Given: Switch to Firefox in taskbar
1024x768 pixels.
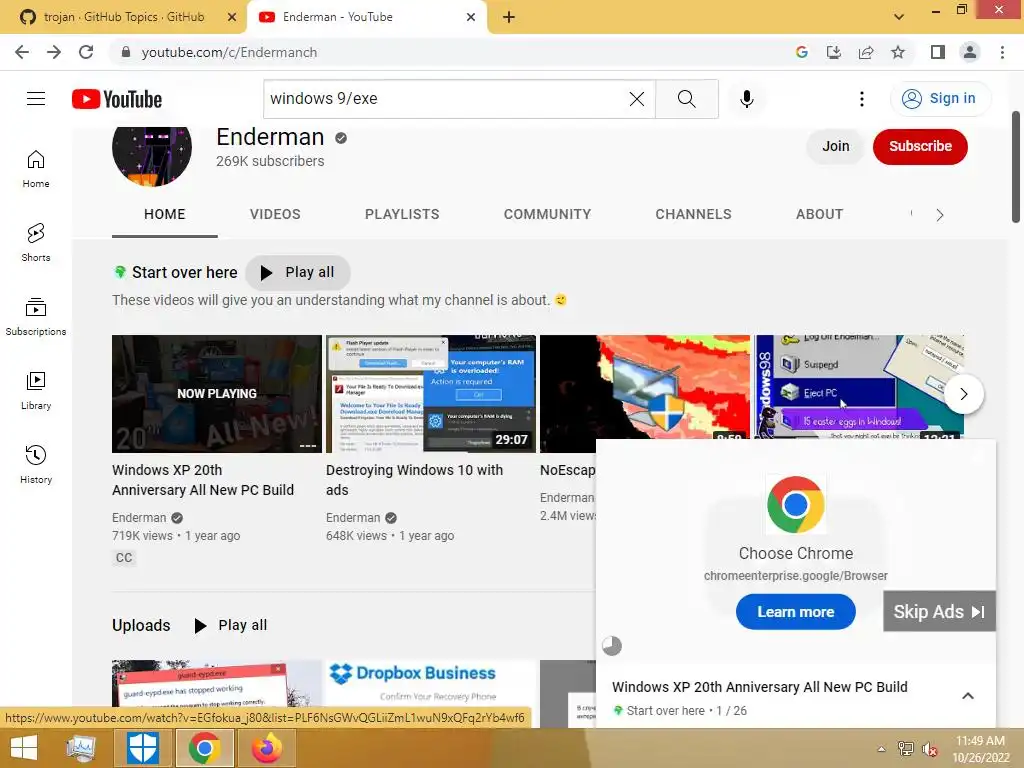Looking at the screenshot, I should pos(267,748).
